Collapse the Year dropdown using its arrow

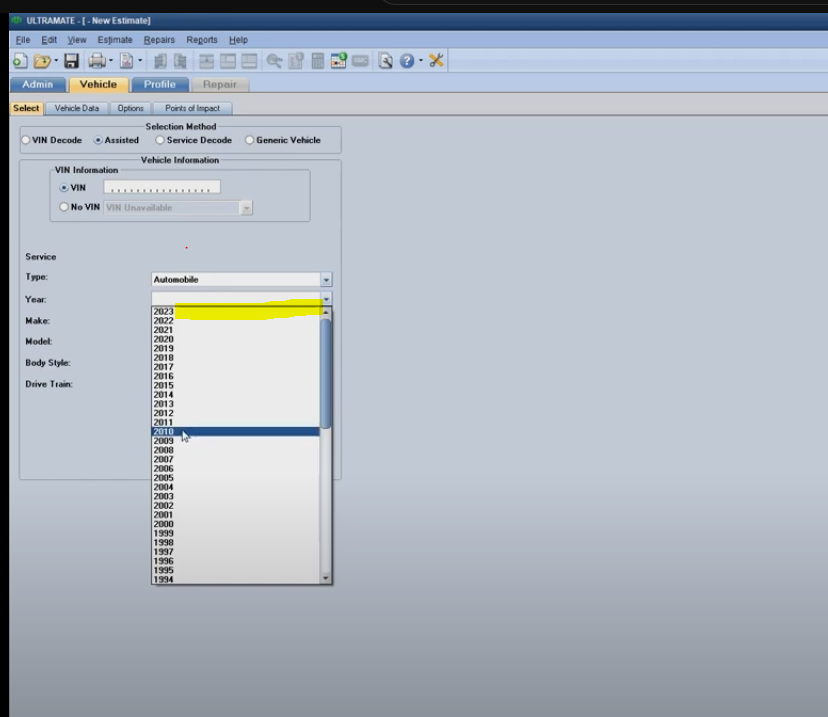tap(326, 299)
